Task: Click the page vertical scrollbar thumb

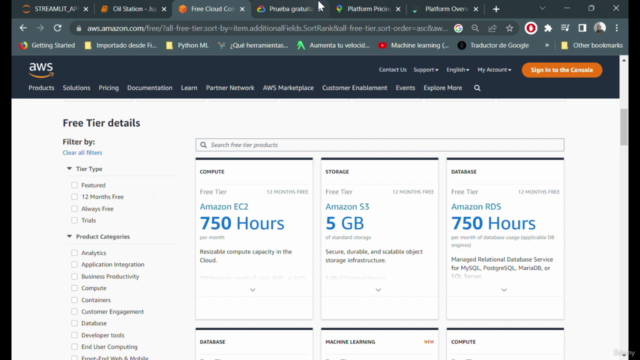Action: click(624, 127)
